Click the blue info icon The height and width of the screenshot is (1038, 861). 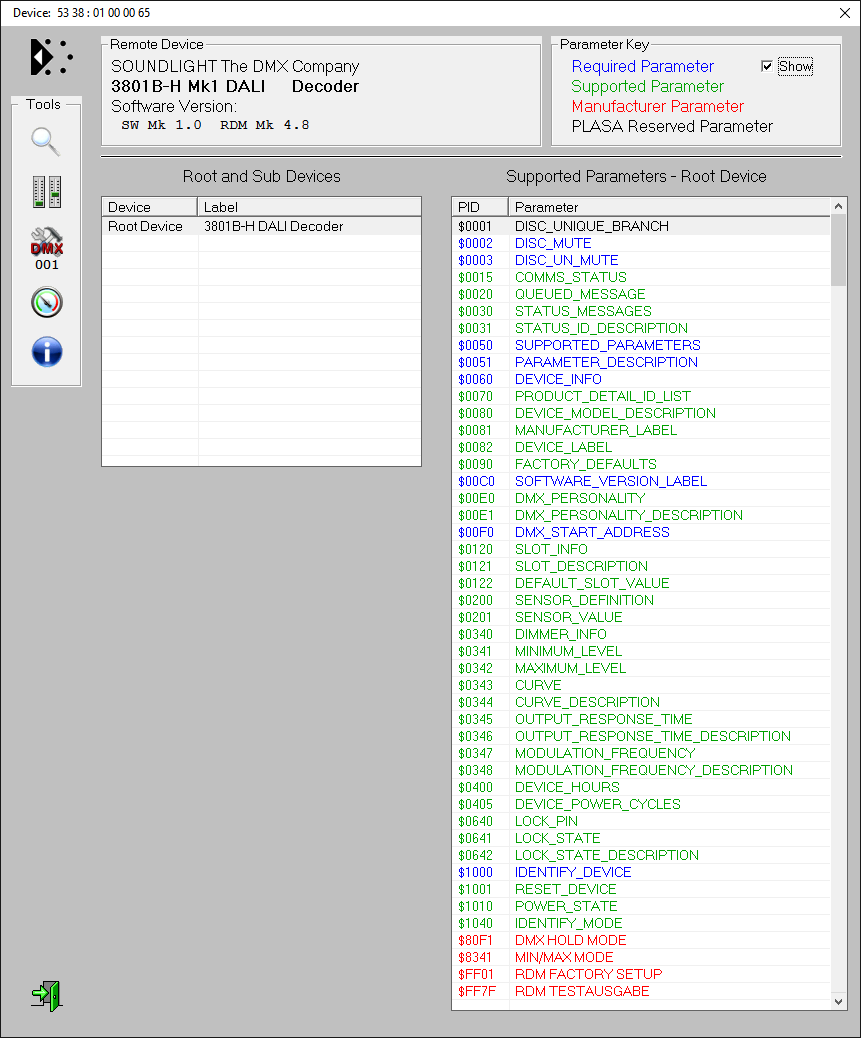(x=46, y=352)
